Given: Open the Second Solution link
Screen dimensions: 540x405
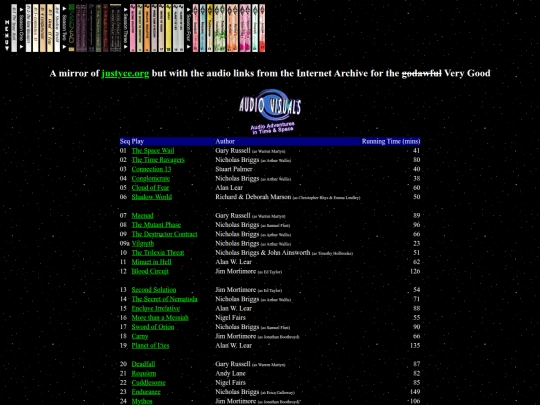Looking at the screenshot, I should click(154, 290).
